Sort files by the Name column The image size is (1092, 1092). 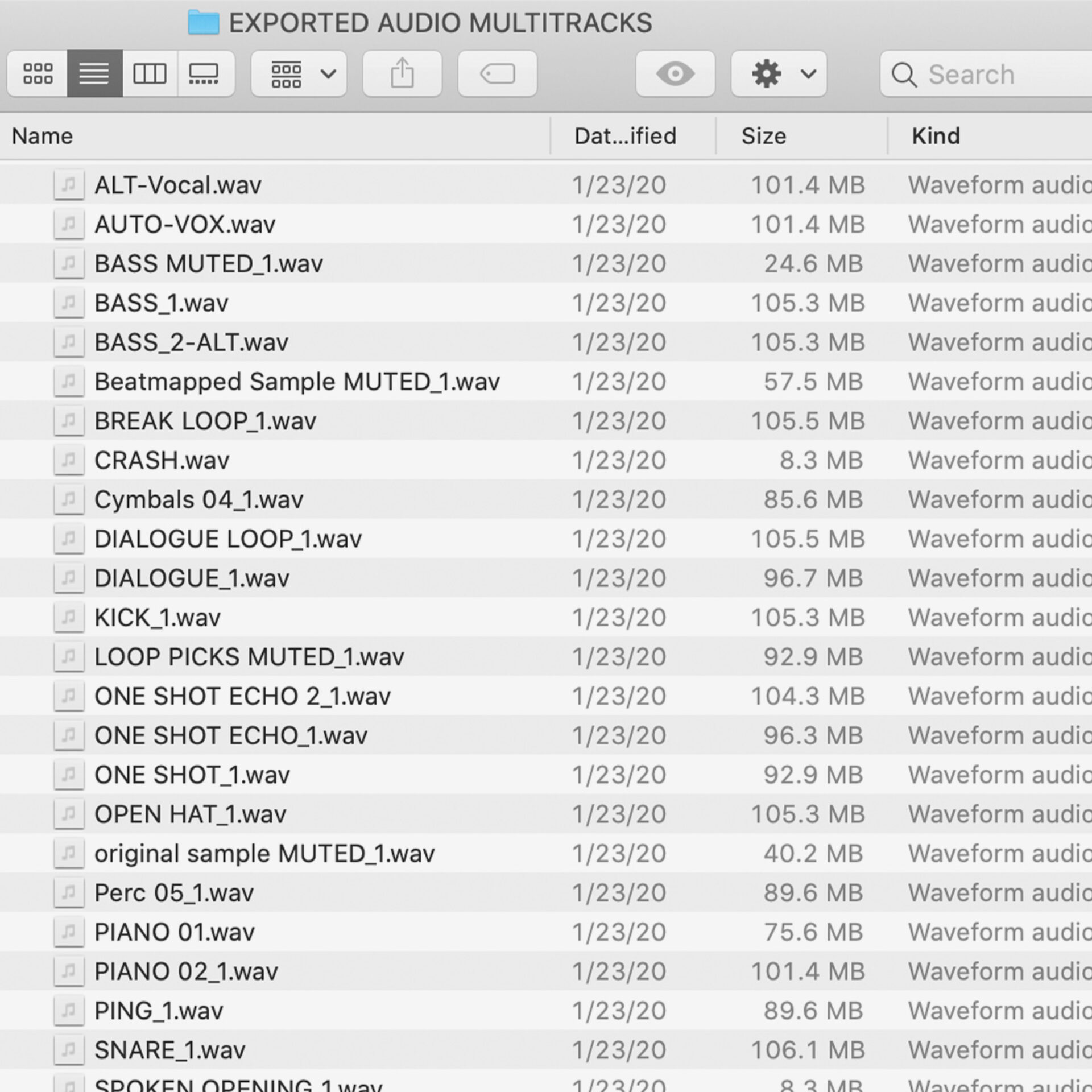[x=42, y=135]
